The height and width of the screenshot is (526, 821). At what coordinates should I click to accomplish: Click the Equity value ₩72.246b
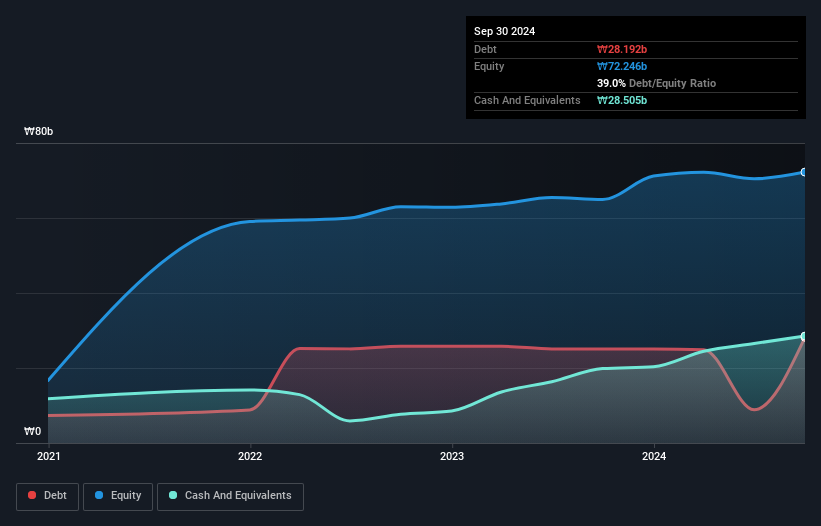622,66
